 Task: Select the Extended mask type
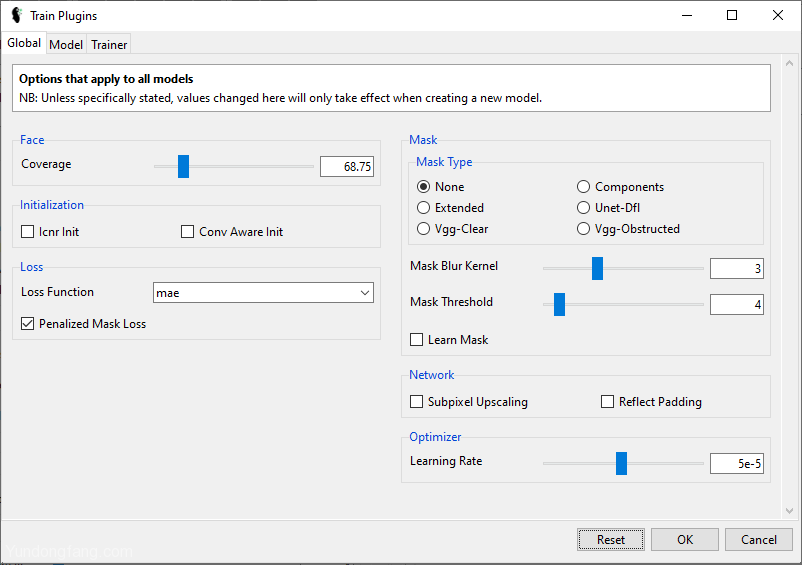click(x=424, y=208)
